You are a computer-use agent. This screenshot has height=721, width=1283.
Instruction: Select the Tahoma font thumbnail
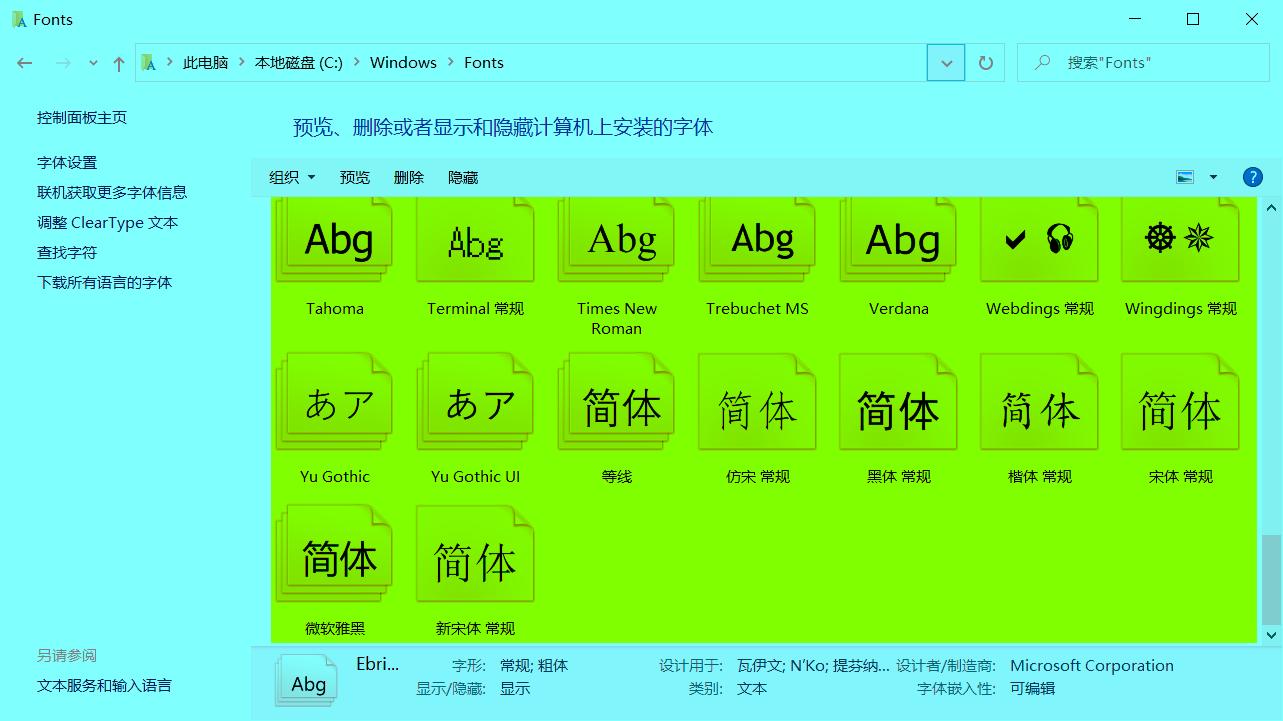334,239
